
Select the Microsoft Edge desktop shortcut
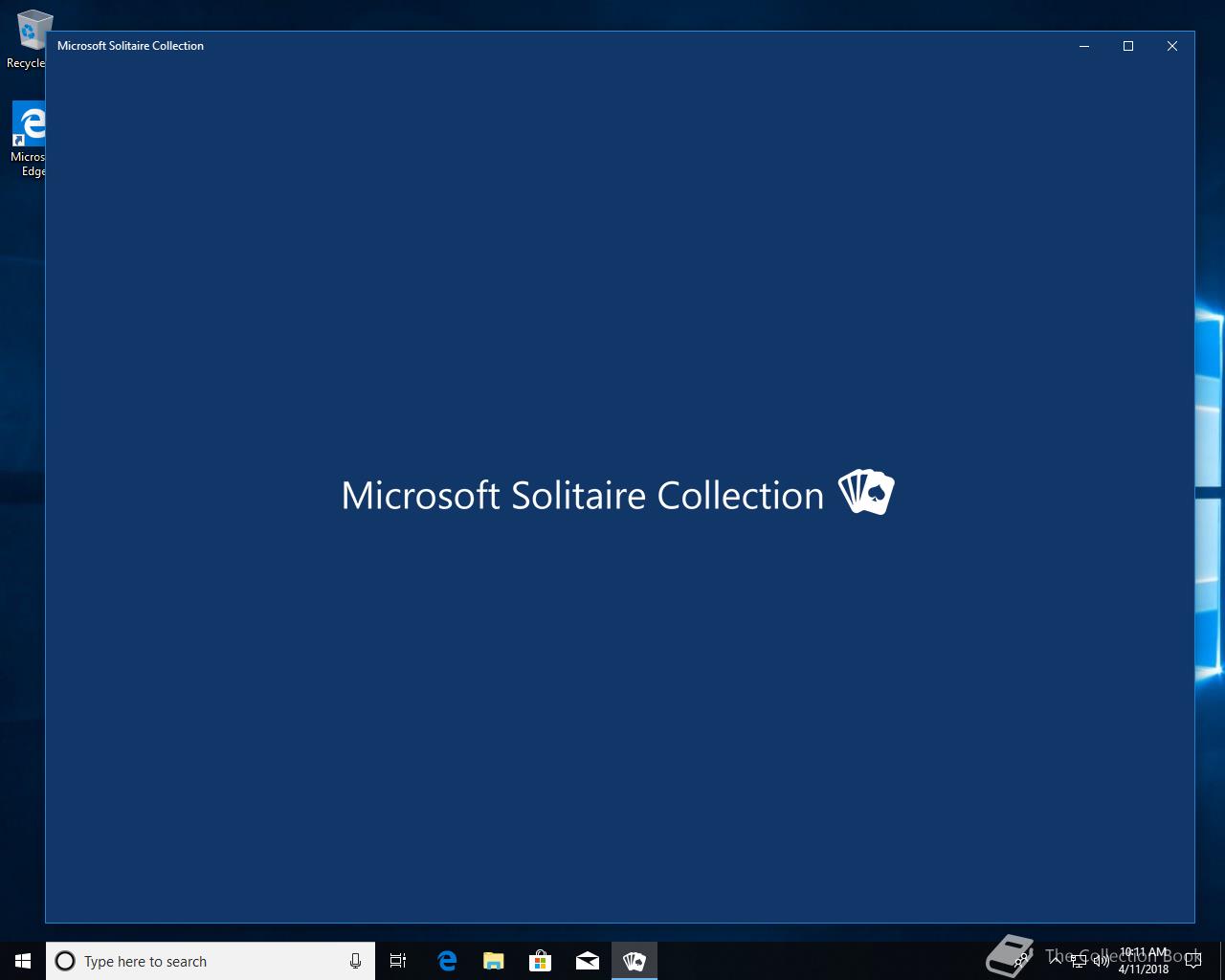pos(29,140)
